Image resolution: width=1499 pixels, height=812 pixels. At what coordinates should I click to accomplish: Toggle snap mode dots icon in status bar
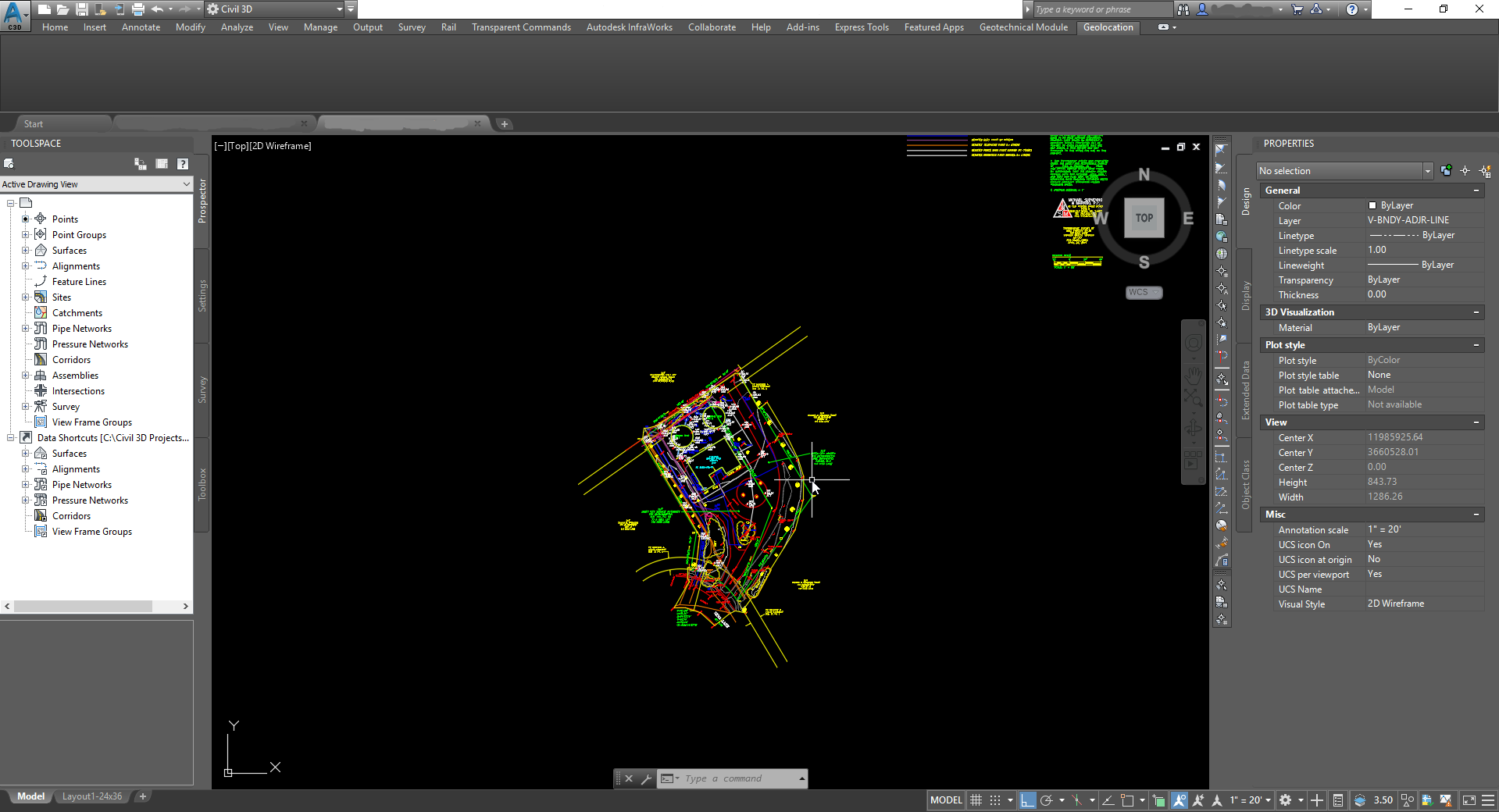coord(995,800)
